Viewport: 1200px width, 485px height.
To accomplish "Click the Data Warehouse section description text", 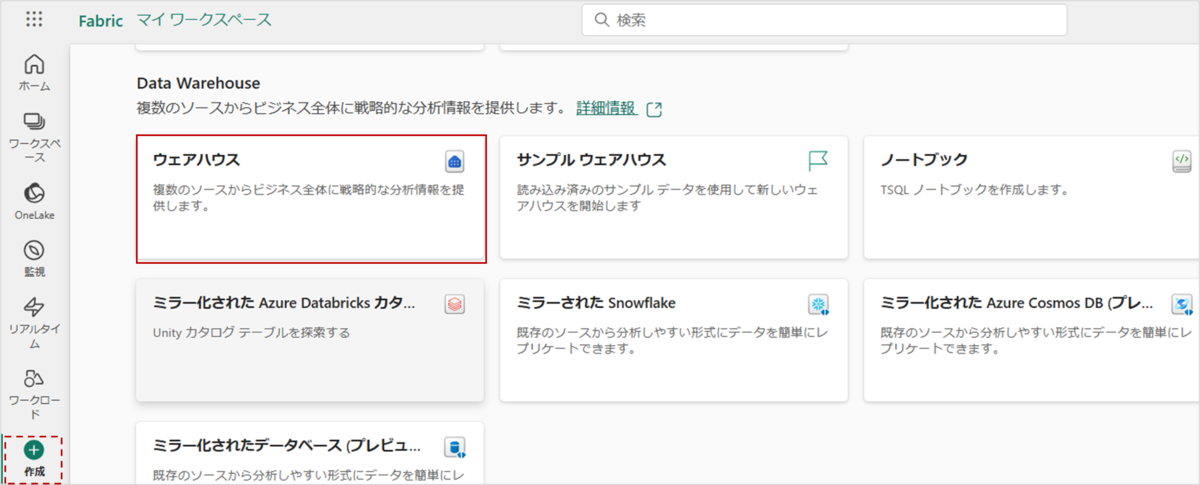I will (351, 108).
